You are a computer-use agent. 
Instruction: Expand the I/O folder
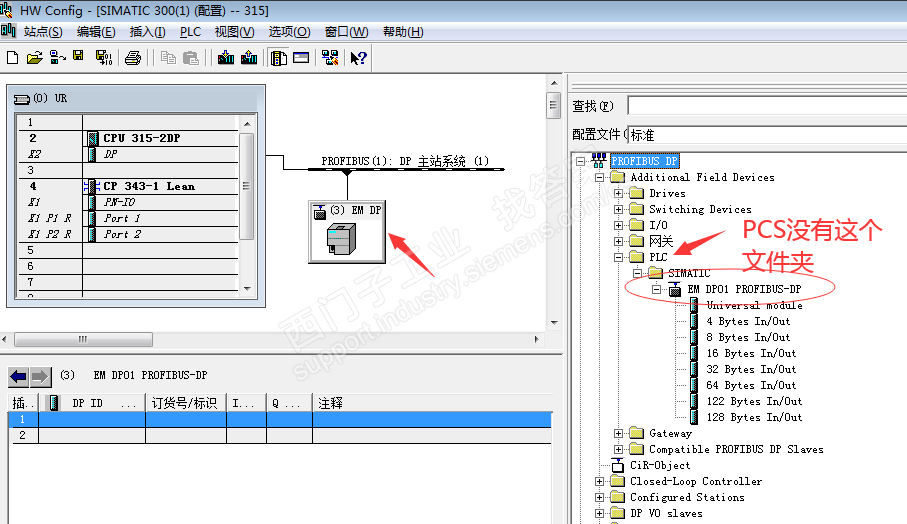pos(618,225)
